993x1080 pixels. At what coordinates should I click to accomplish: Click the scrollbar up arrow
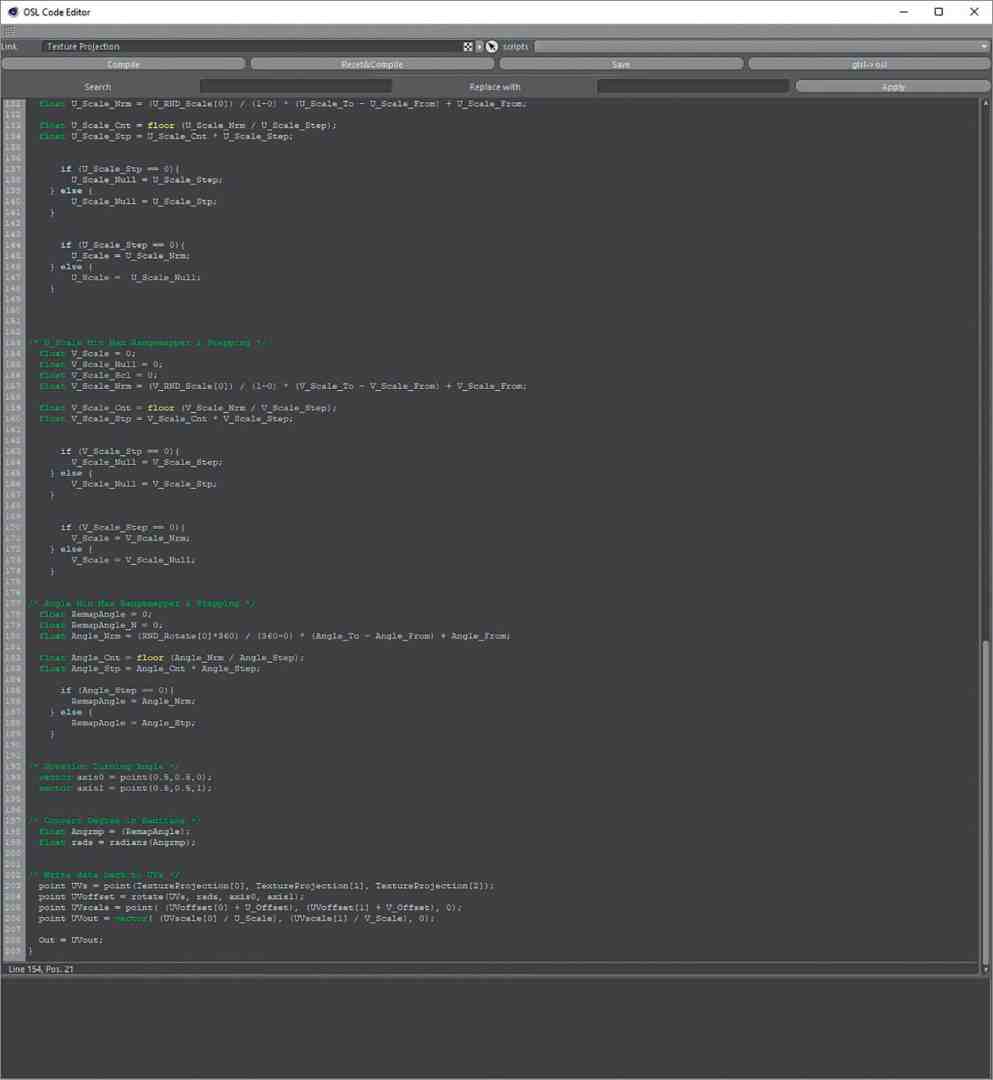(985, 102)
